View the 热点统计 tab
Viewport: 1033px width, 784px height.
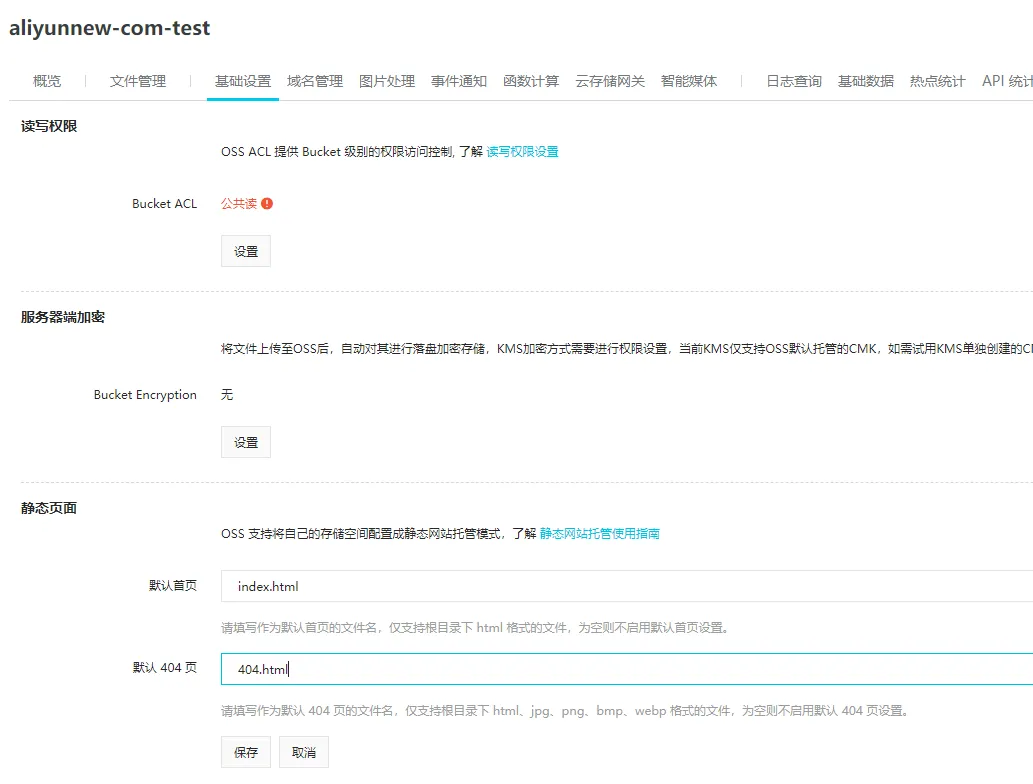[x=938, y=81]
